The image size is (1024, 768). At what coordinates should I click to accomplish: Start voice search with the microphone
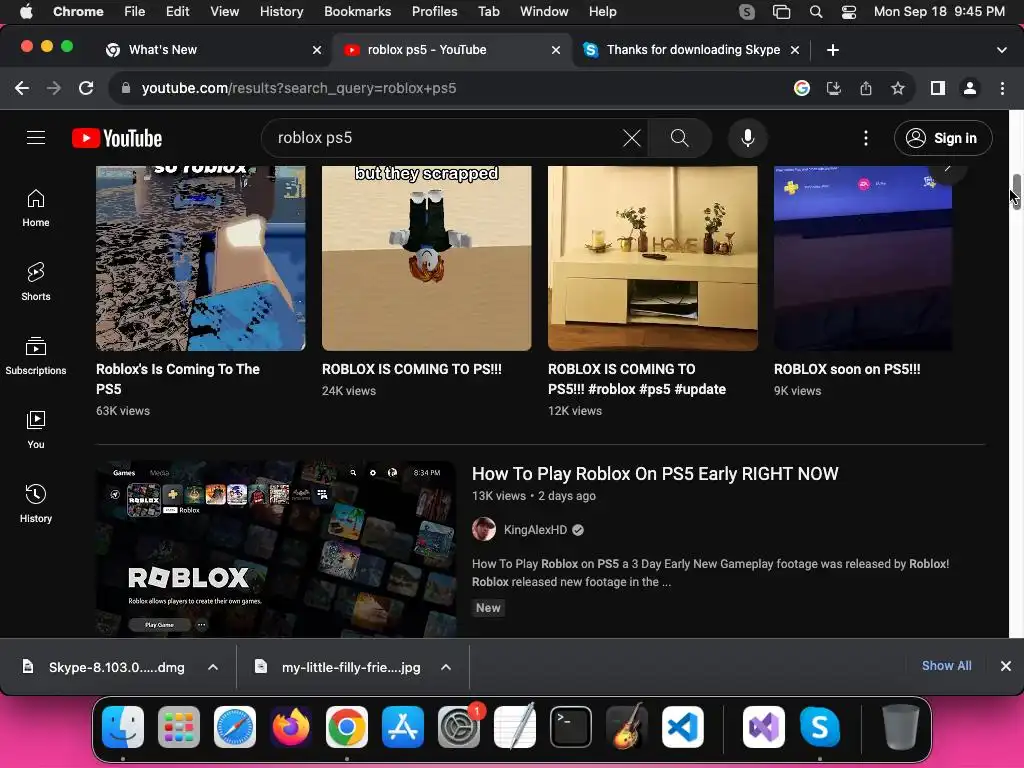pyautogui.click(x=748, y=138)
